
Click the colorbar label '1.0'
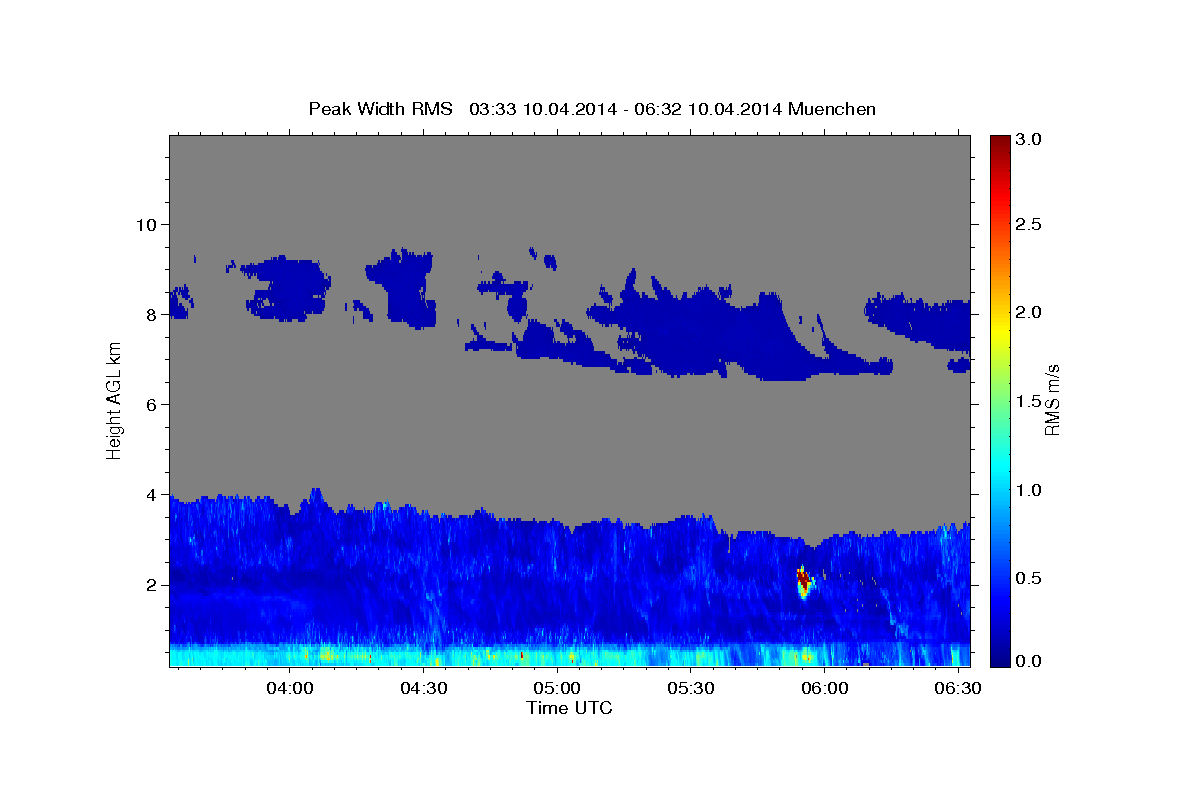[x=1029, y=490]
